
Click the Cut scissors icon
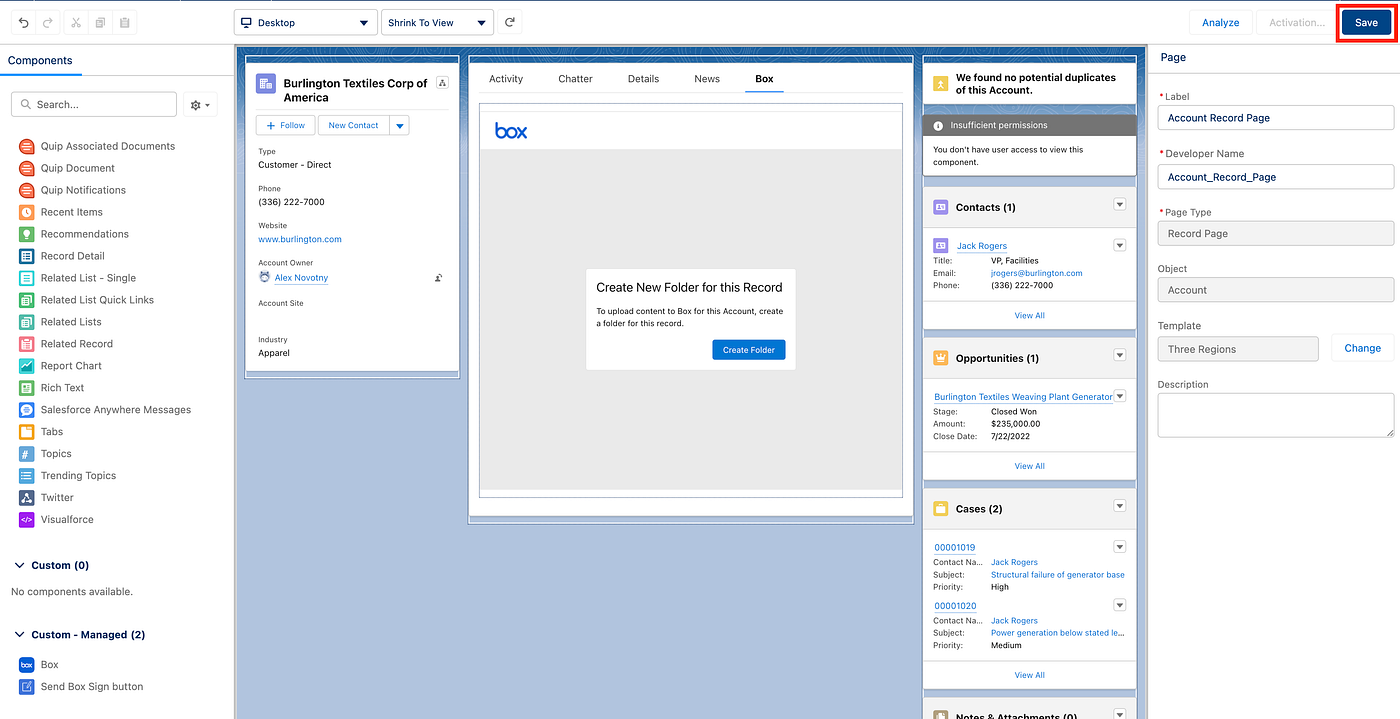click(77, 22)
